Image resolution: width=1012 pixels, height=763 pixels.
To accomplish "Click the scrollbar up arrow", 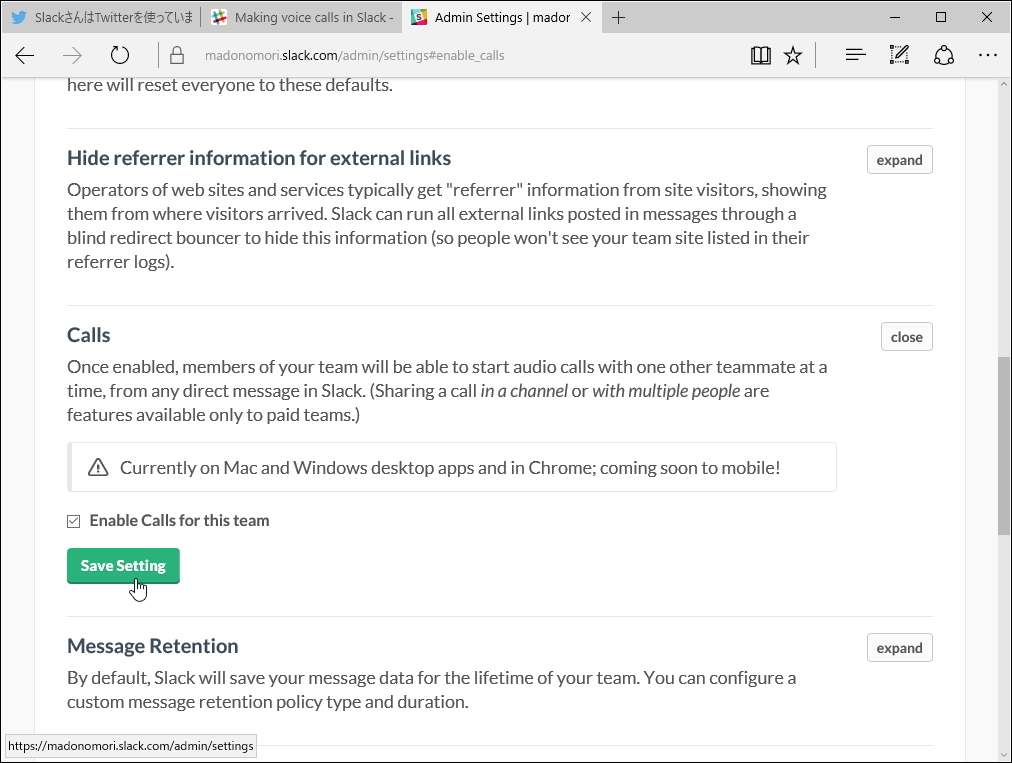I will pos(1004,85).
